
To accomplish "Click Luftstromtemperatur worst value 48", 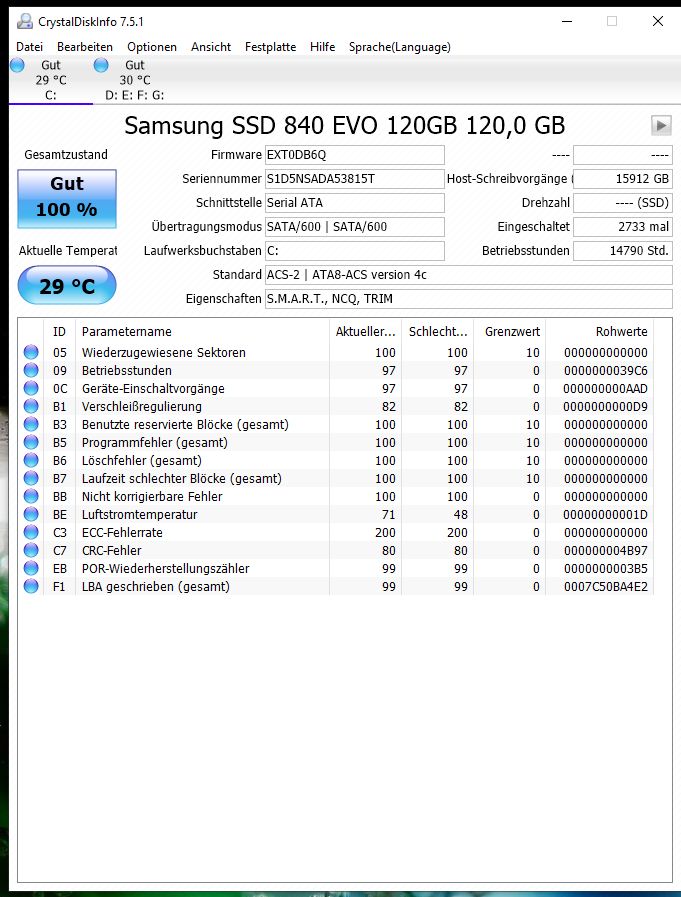I will [461, 515].
